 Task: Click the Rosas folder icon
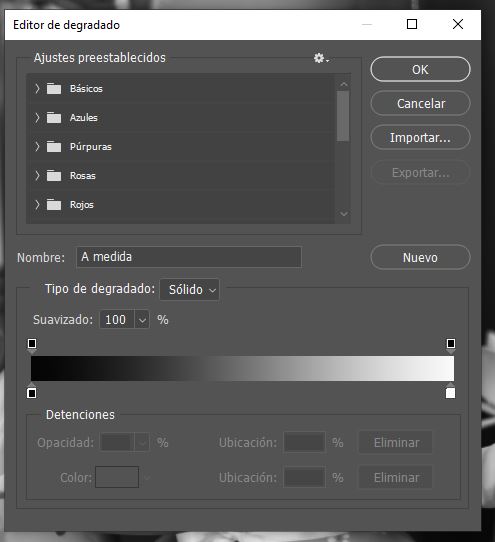pyautogui.click(x=54, y=176)
